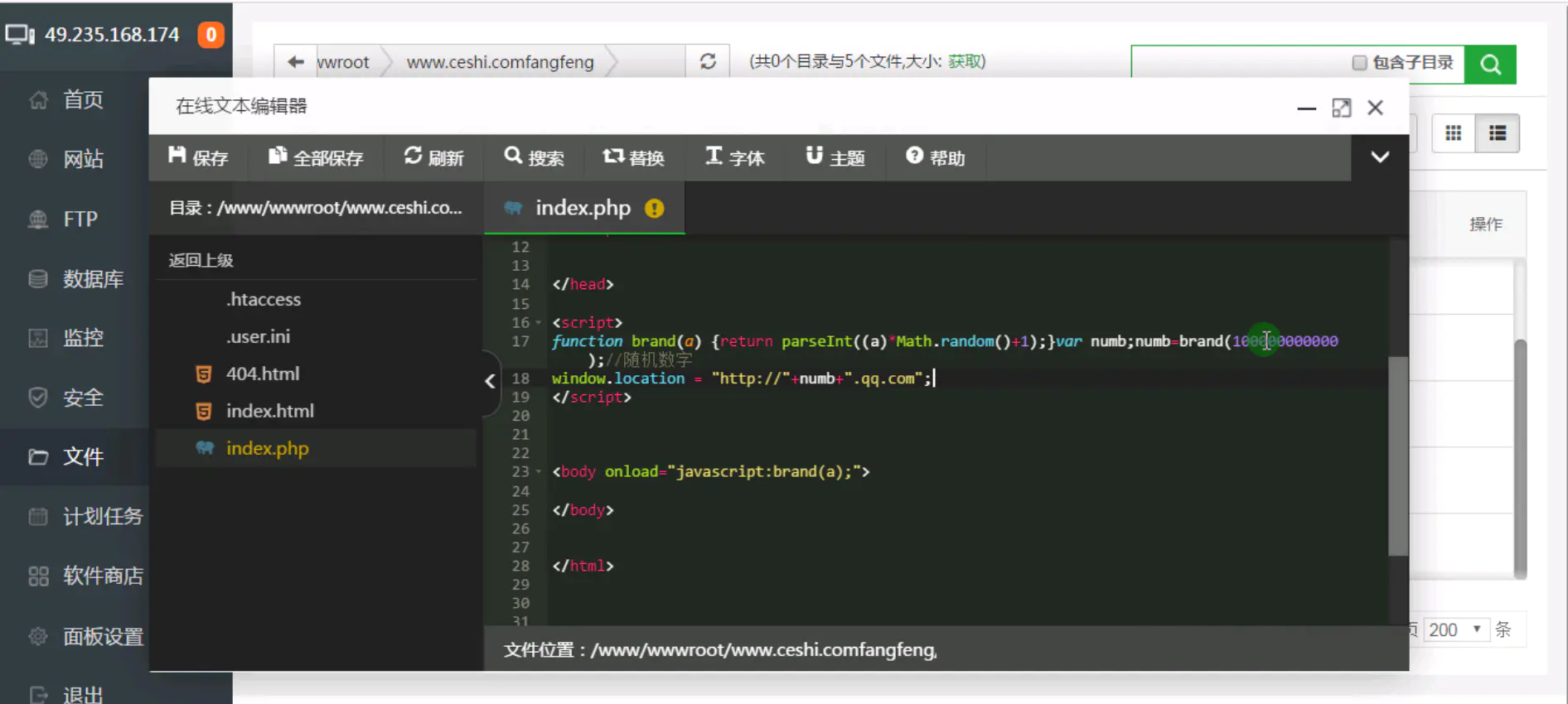Open the 数据库 sidebar menu
This screenshot has height=704, width=1568.
point(92,279)
